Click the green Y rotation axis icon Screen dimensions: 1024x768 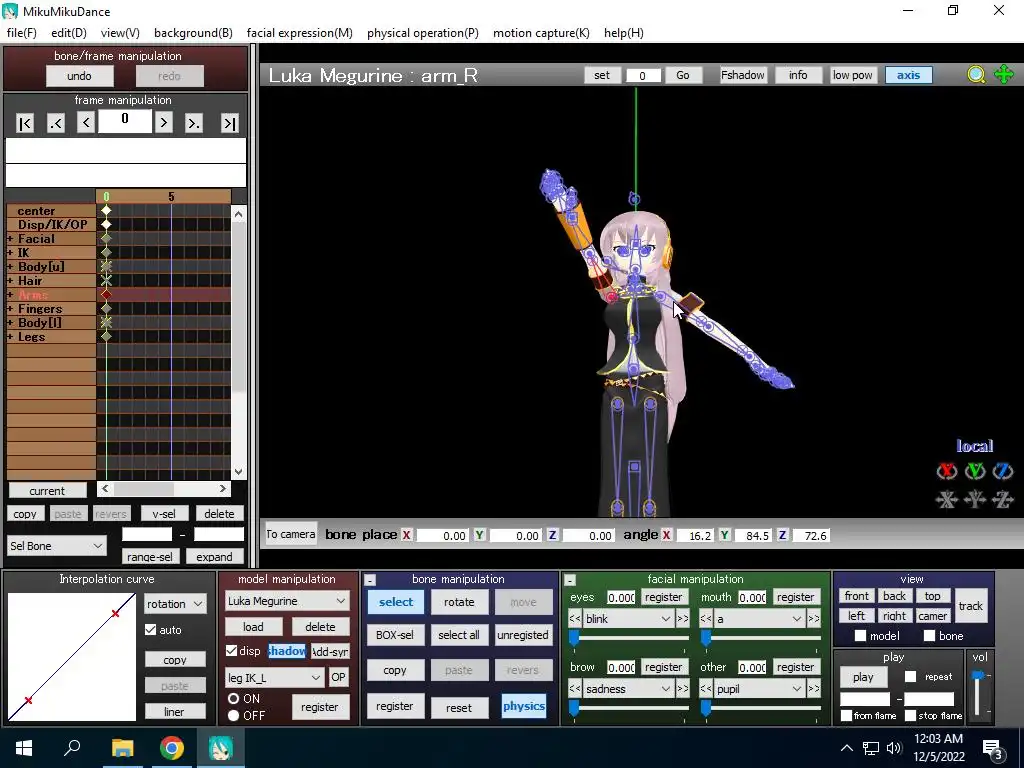[x=975, y=471]
